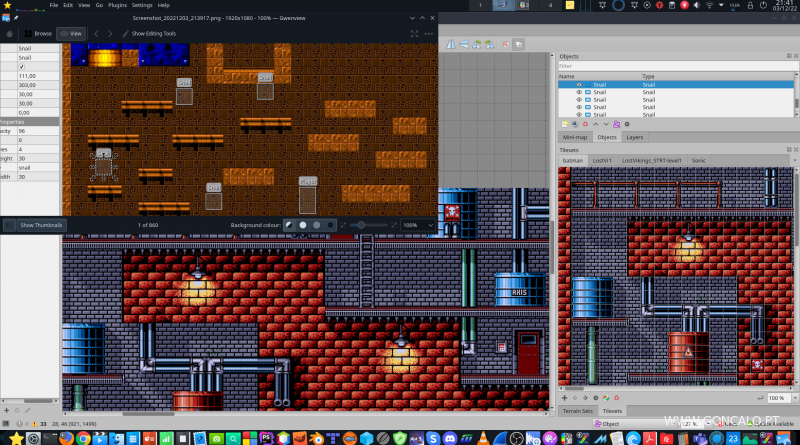
Task: Rotate left icon in Tiled toolbar
Action: (477, 44)
